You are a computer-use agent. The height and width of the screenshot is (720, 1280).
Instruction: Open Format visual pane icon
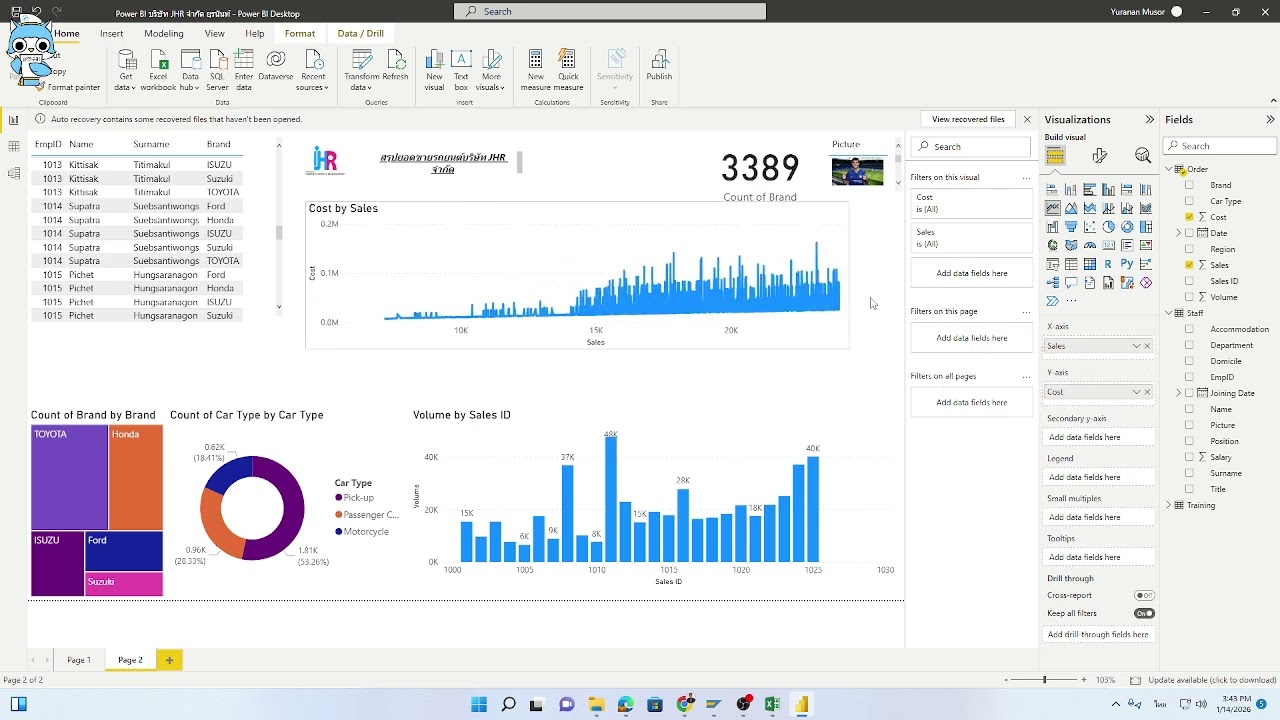1099,156
